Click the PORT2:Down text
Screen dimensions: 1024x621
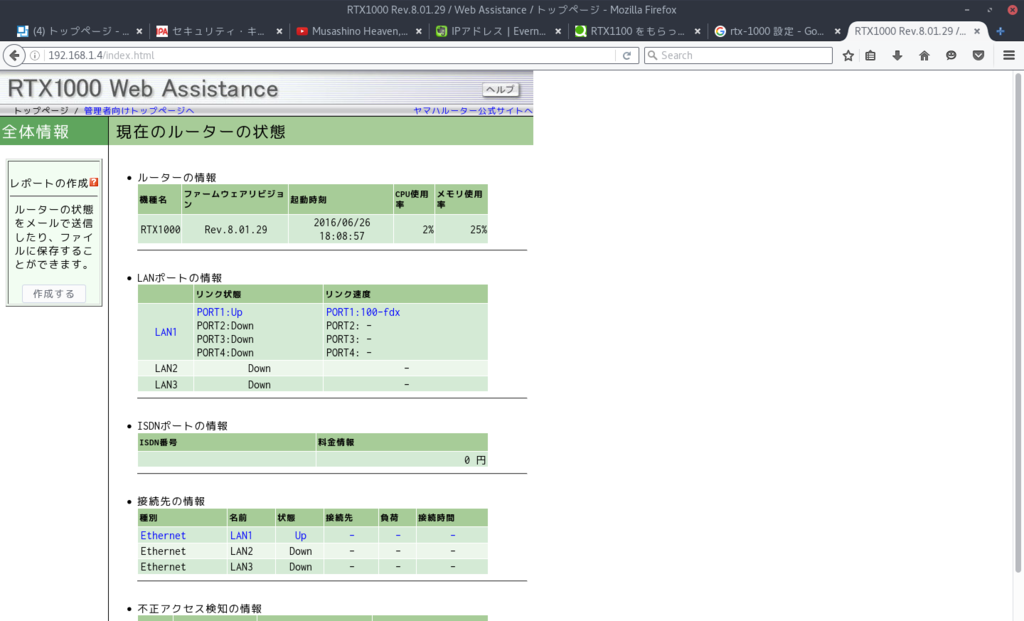pyautogui.click(x=225, y=326)
